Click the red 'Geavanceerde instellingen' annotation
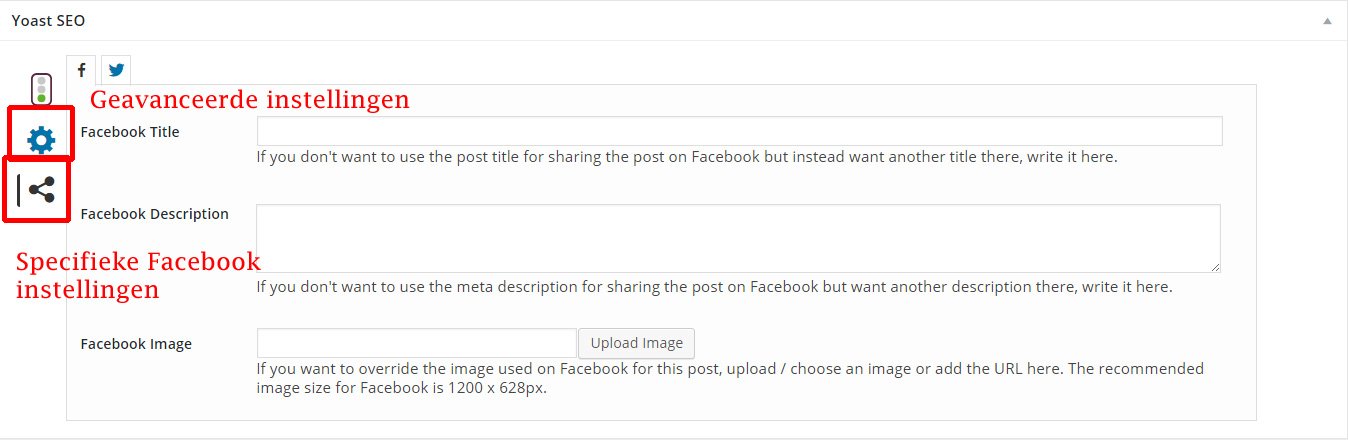 pos(250,100)
